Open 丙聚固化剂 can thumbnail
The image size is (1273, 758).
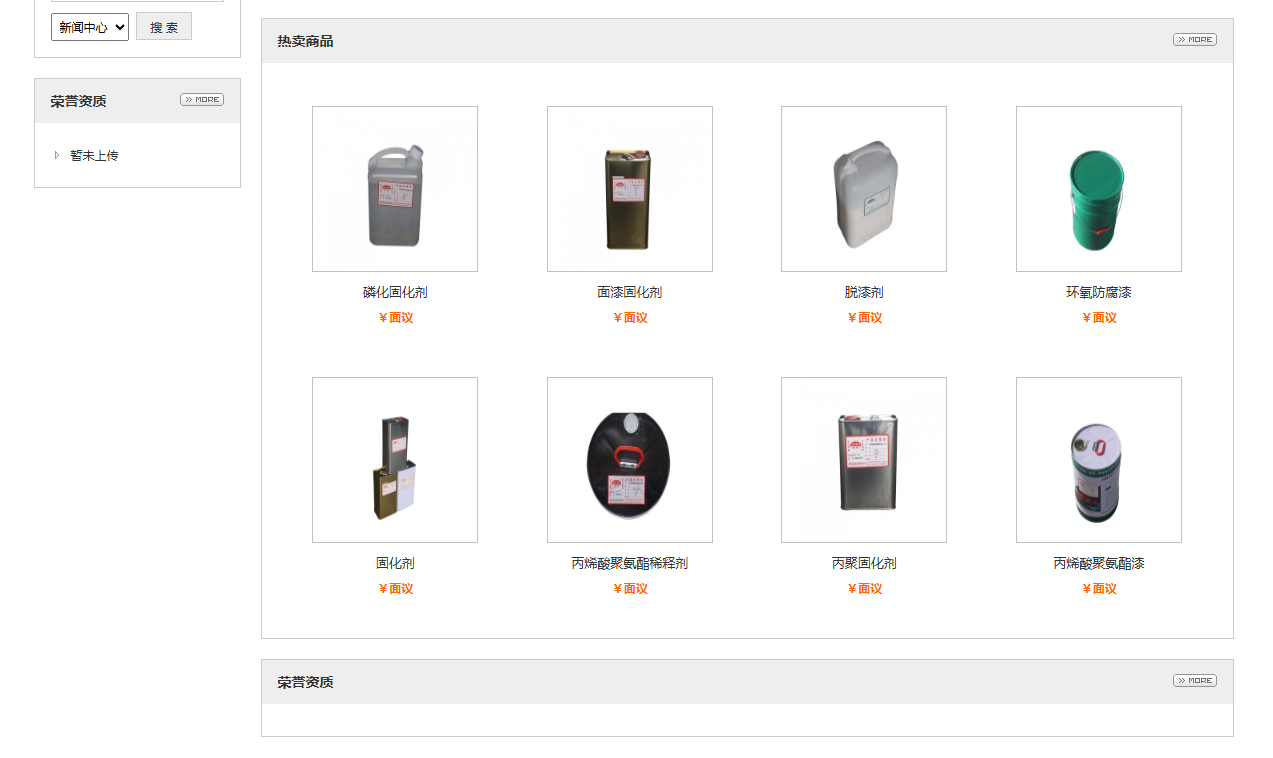point(864,460)
